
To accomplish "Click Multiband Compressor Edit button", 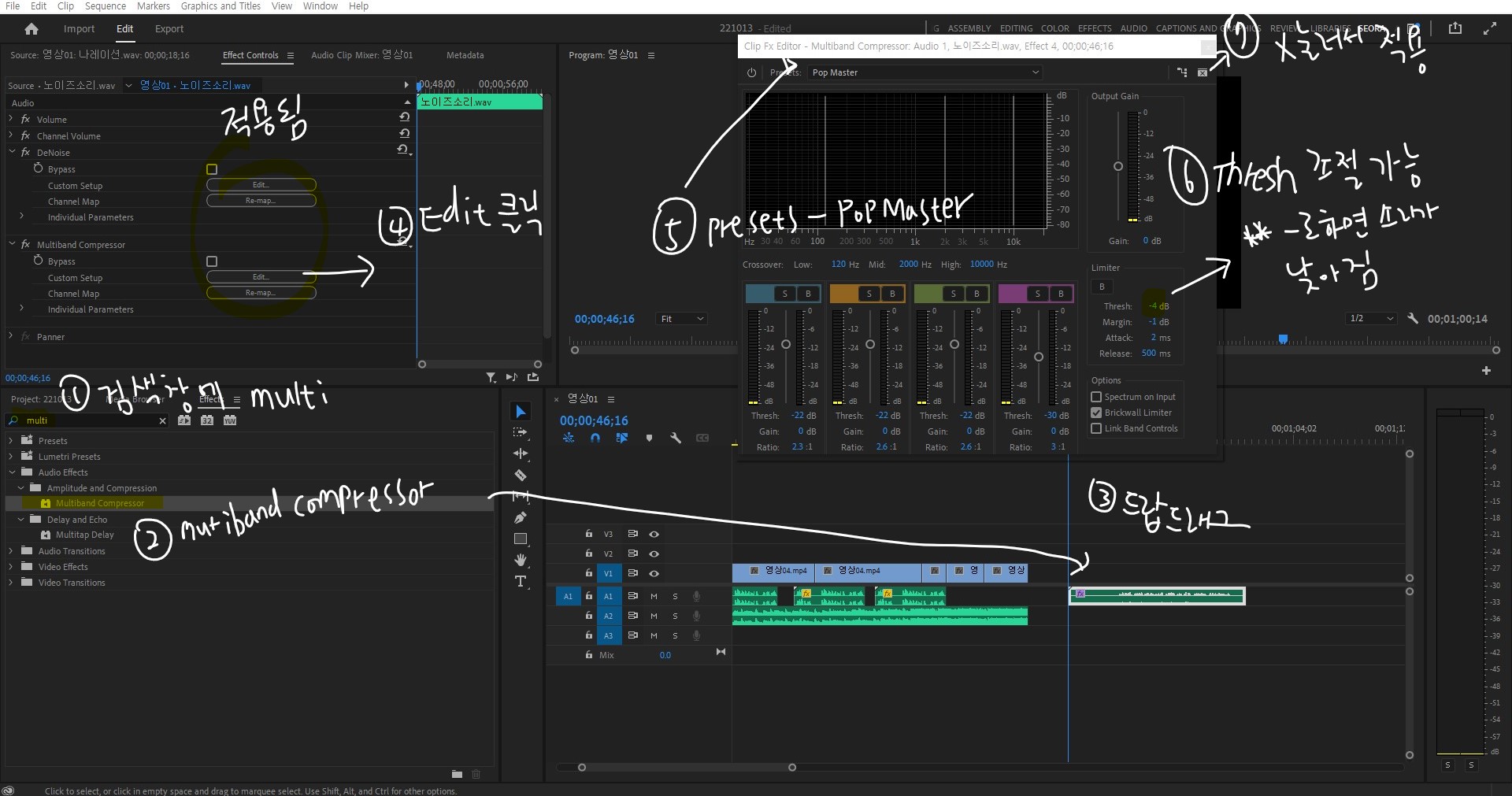I will pyautogui.click(x=261, y=277).
